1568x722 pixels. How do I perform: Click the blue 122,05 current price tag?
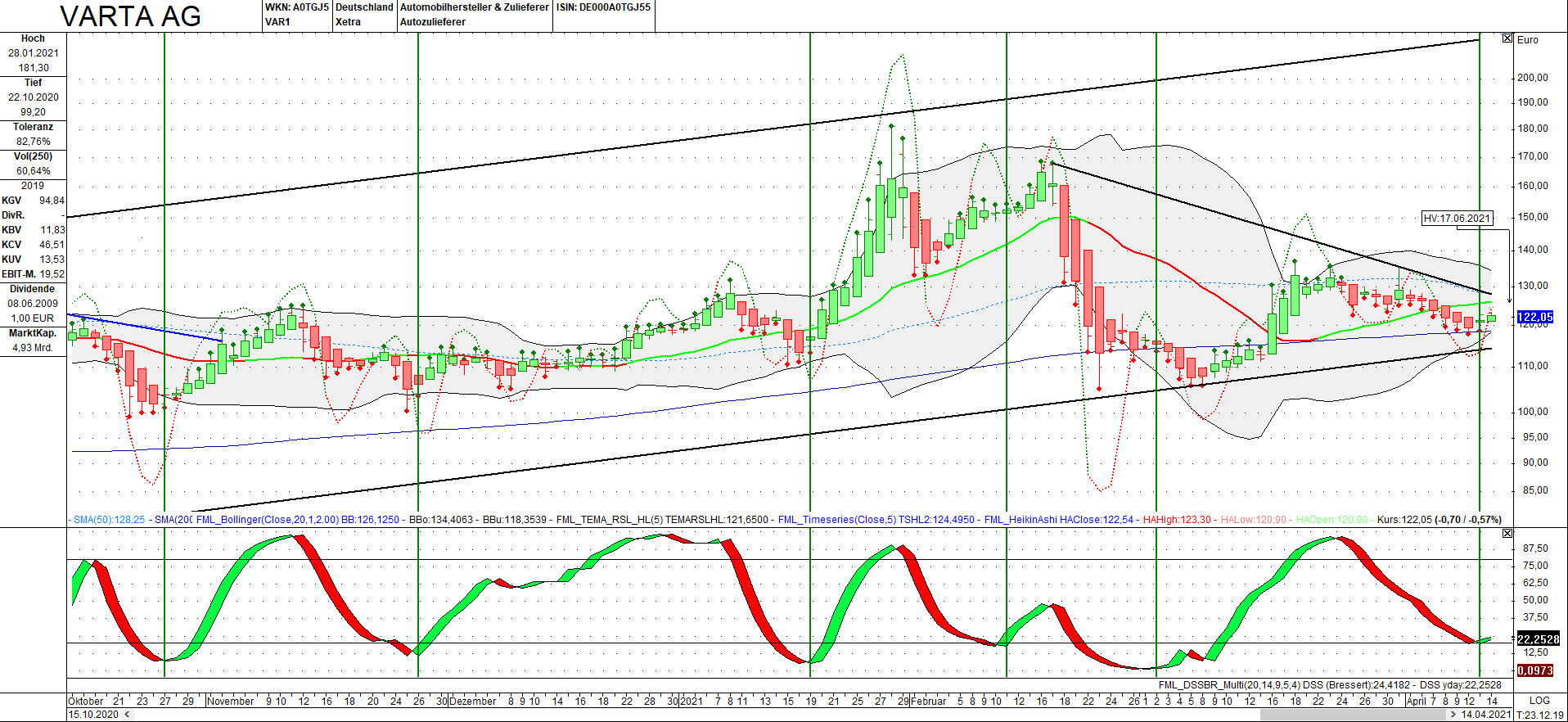click(x=1535, y=317)
